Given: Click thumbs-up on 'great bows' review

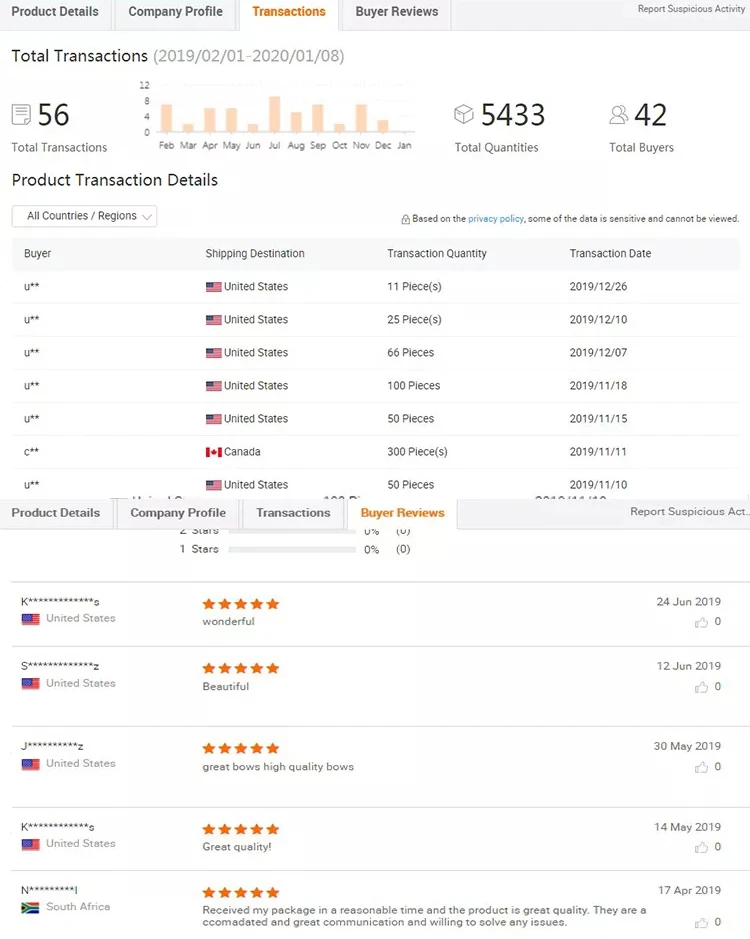Looking at the screenshot, I should coord(702,767).
